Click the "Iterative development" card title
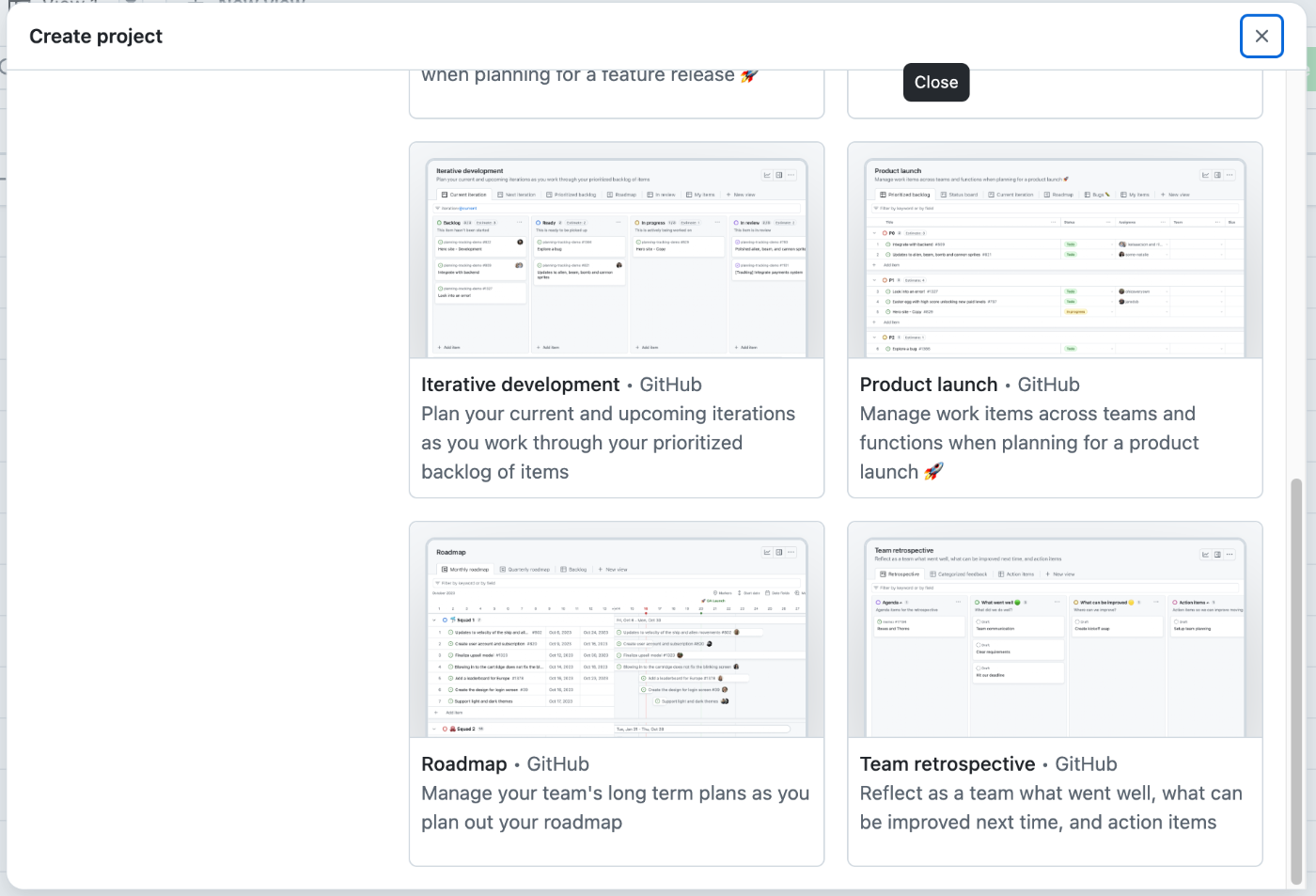Screen dimensions: 1316x896 coord(520,385)
